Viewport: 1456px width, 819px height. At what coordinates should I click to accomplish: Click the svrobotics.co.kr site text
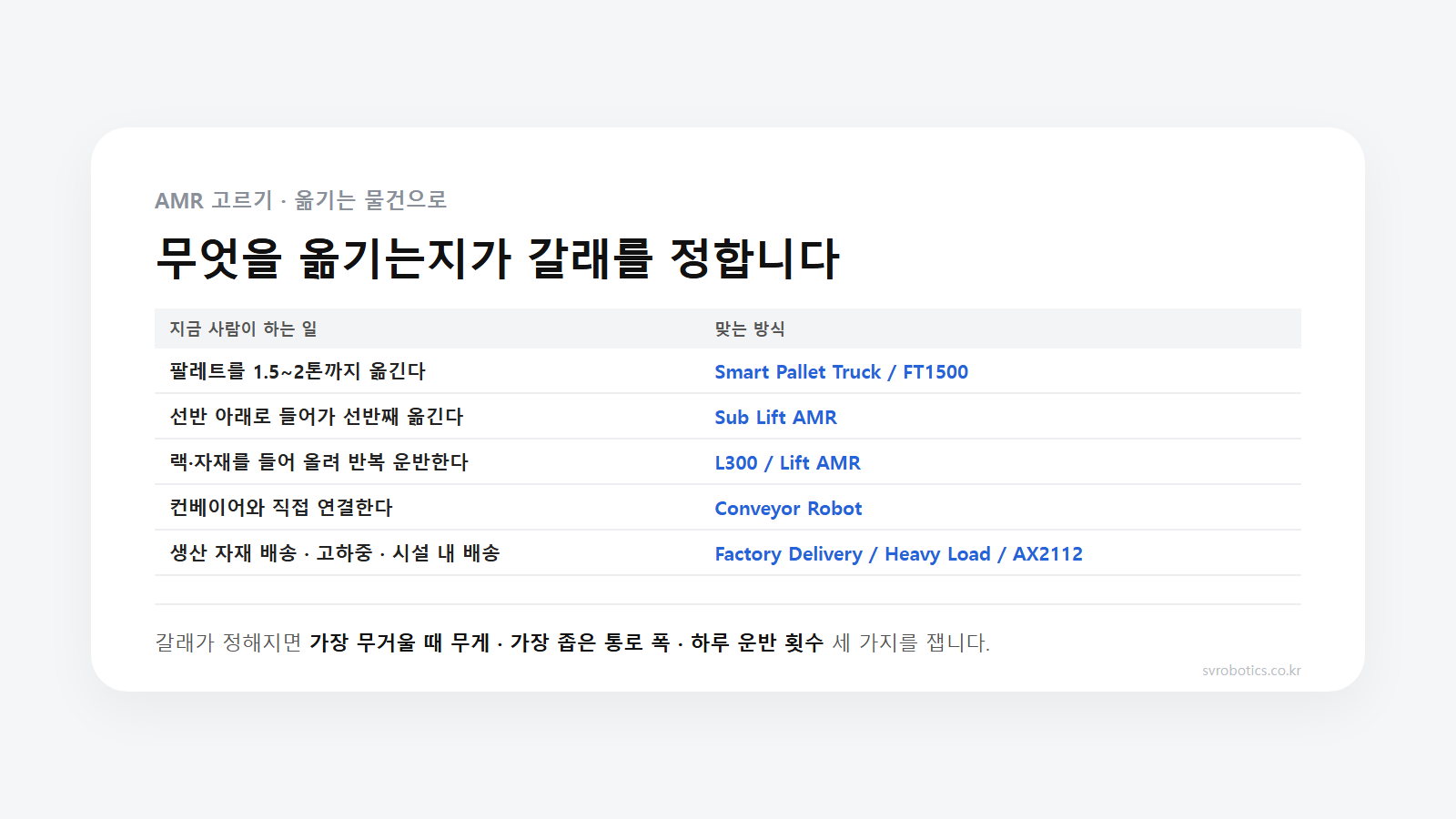(x=1251, y=671)
